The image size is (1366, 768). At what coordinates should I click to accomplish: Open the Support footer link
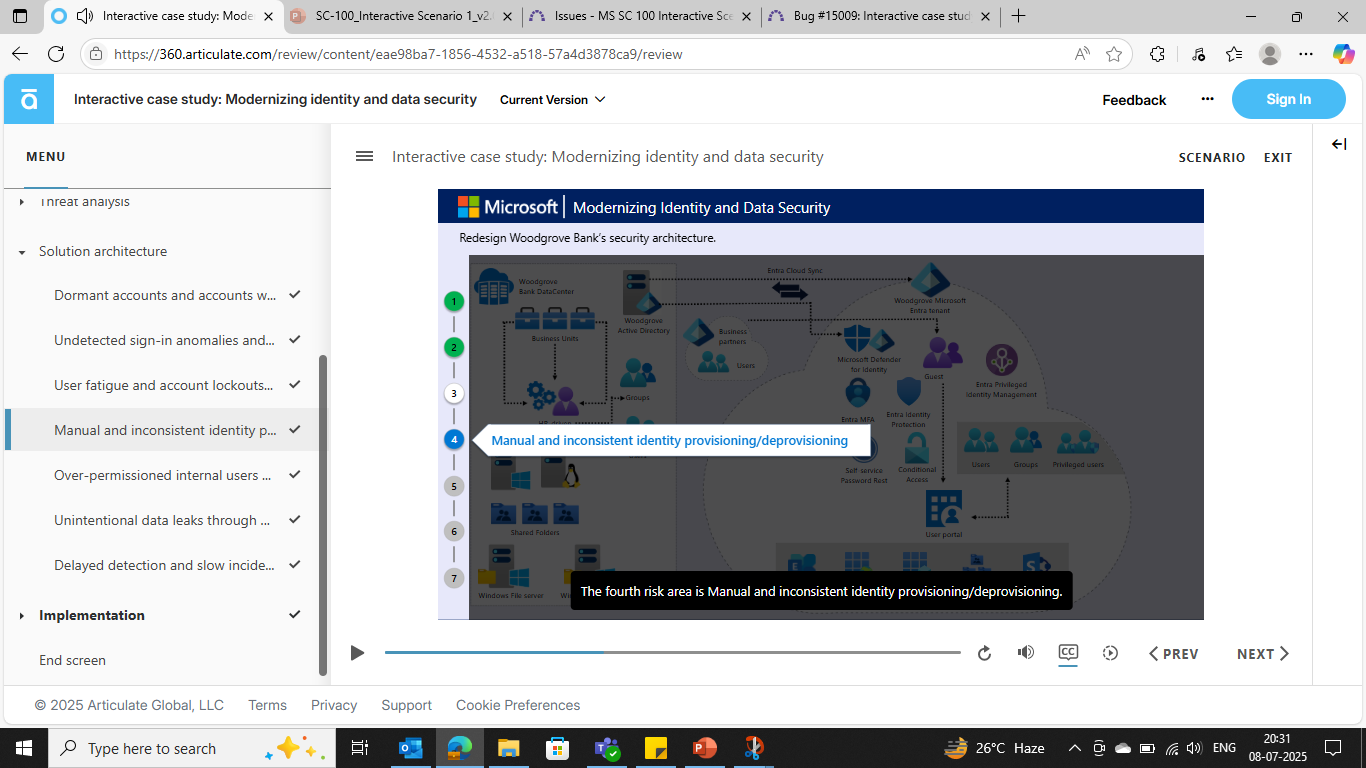(406, 705)
